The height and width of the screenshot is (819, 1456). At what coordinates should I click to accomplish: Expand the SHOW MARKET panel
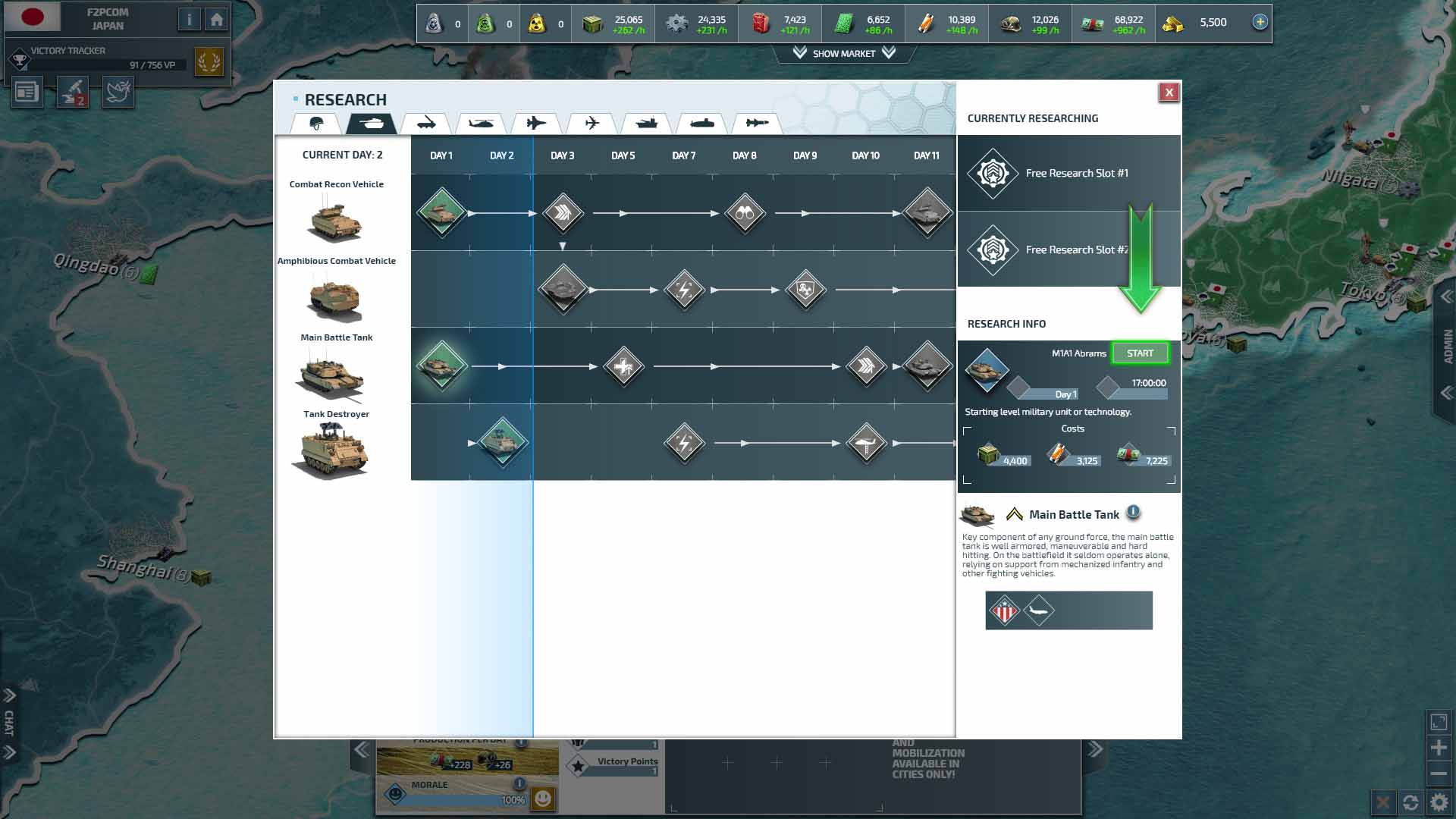coord(843,53)
